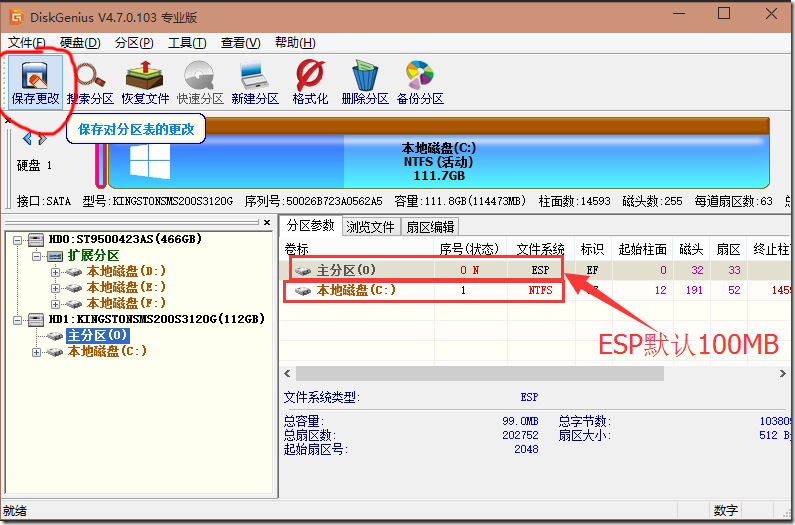
Task: Go to next disk with right arrow
Action: pos(43,138)
